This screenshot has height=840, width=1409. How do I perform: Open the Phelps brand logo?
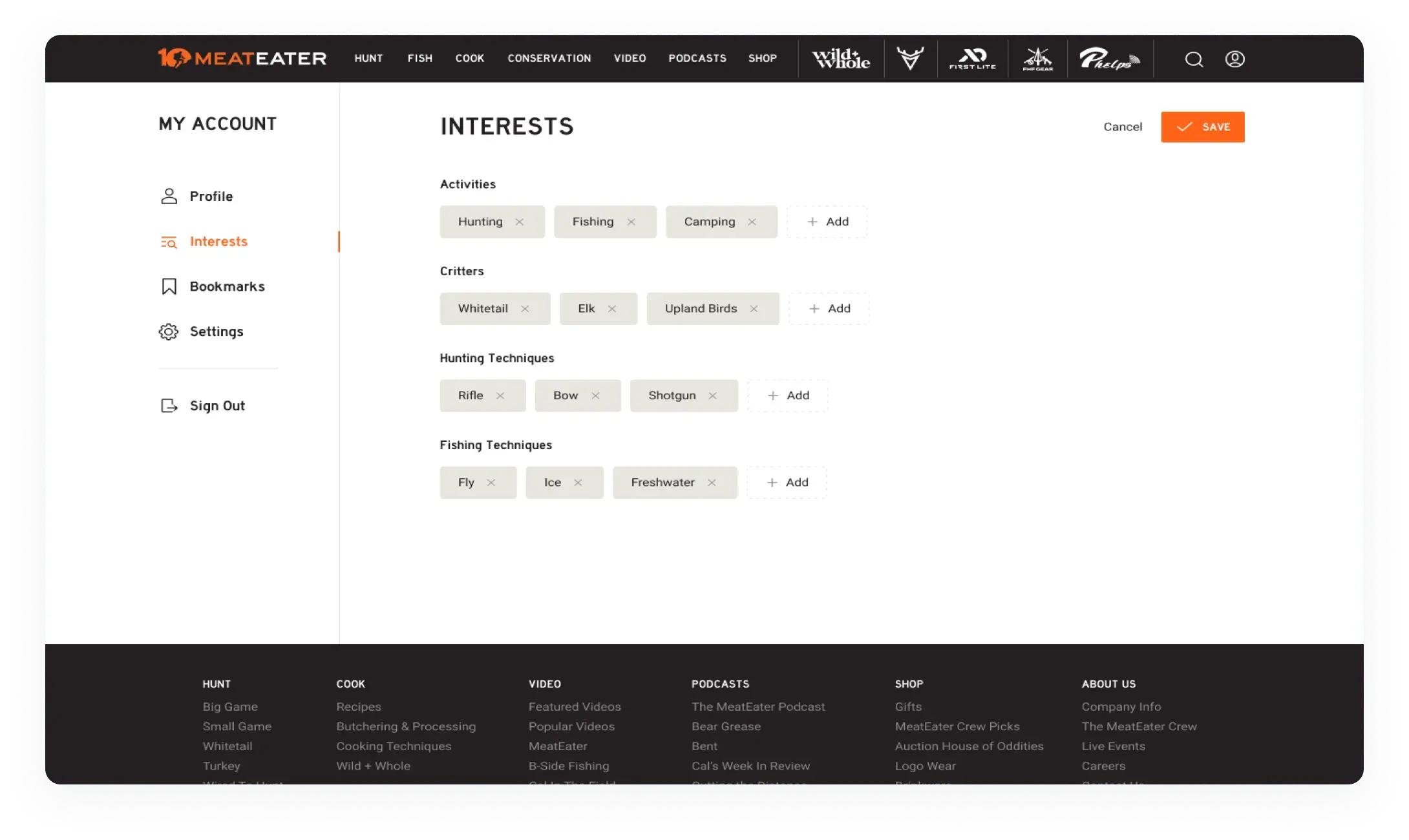click(x=1109, y=59)
